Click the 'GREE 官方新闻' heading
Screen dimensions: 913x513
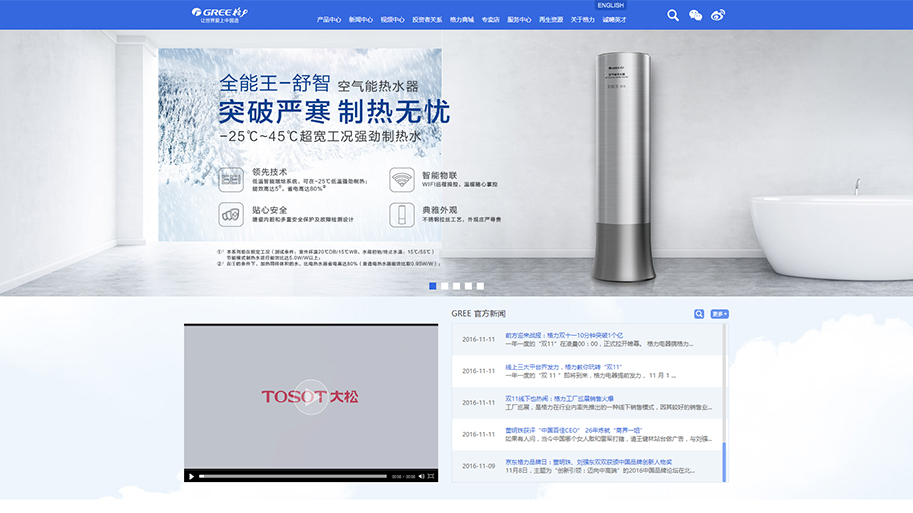478,313
